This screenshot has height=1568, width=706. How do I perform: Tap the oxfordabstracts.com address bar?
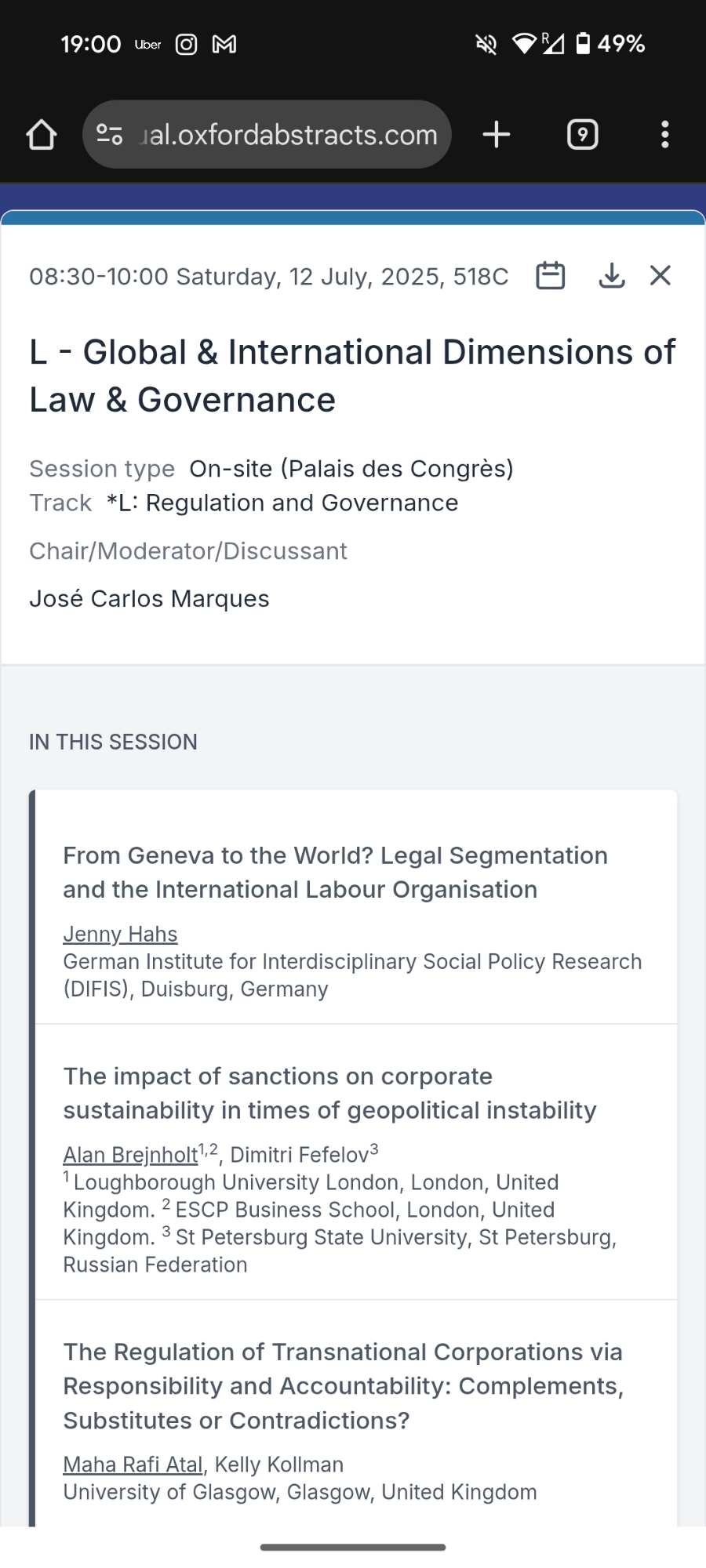288,135
